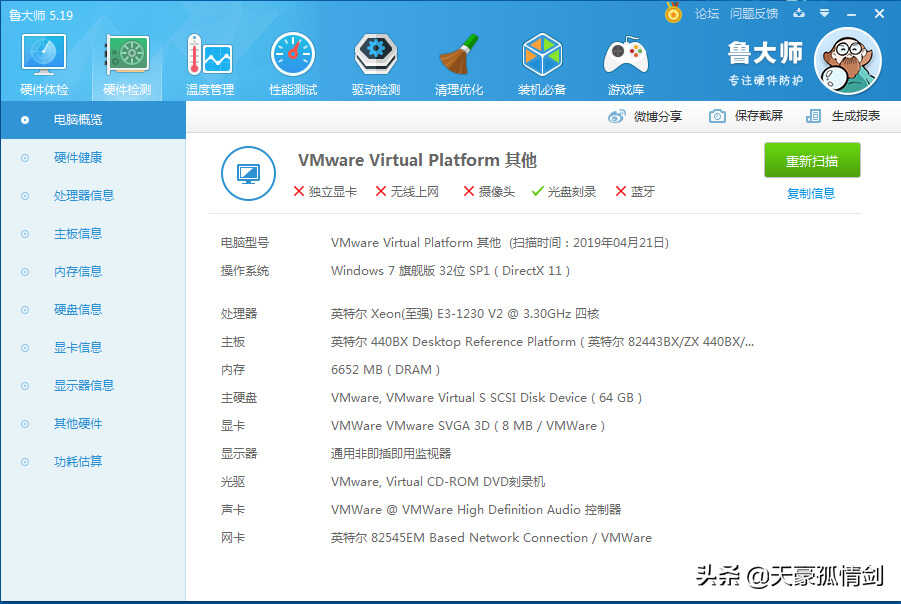Click the 保存截屏 text label

click(x=758, y=116)
